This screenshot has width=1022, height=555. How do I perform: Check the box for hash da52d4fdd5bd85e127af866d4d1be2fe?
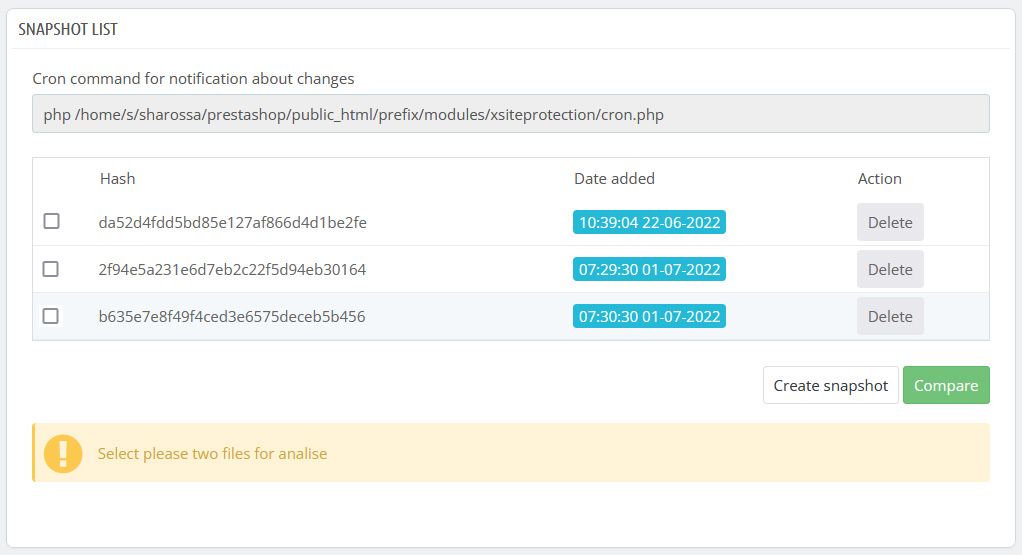click(51, 222)
